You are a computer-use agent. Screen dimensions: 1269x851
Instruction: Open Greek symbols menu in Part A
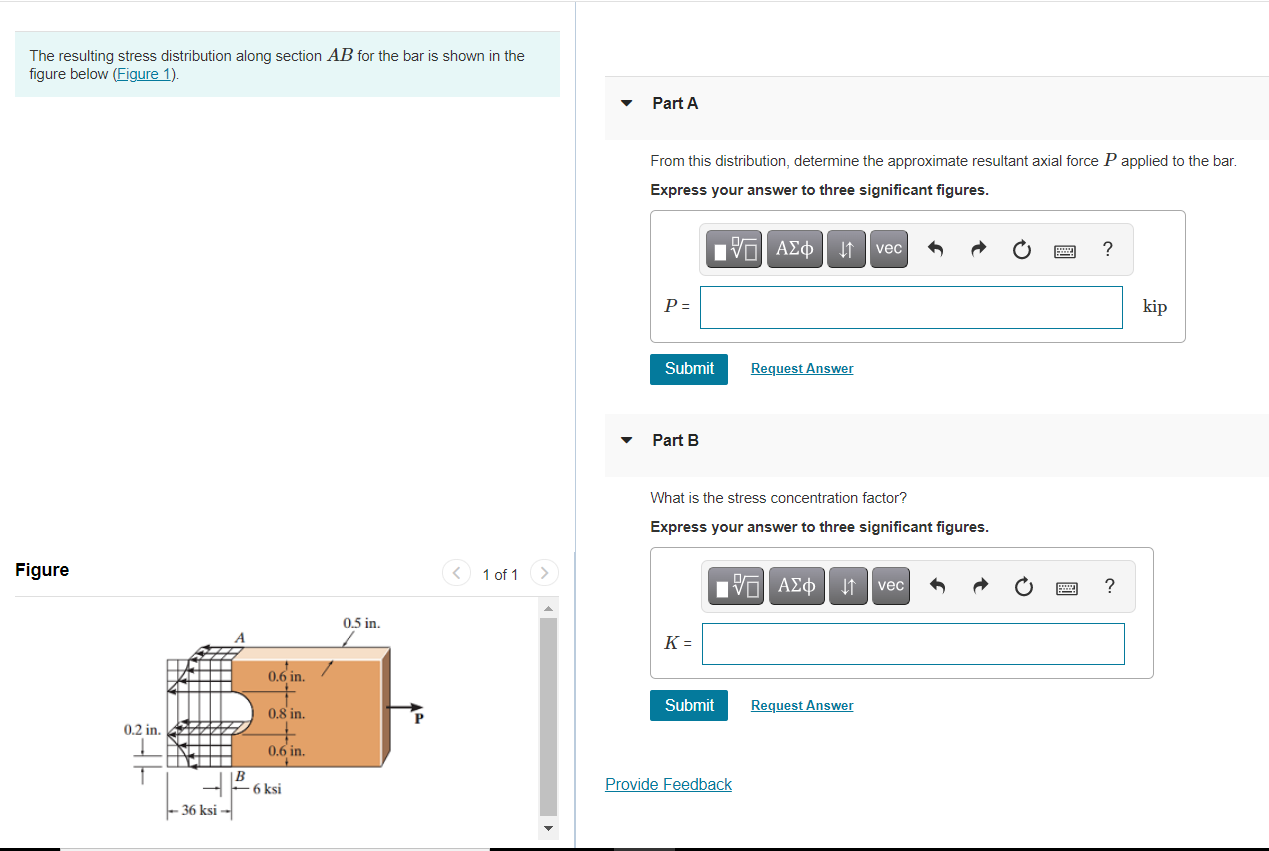click(795, 249)
